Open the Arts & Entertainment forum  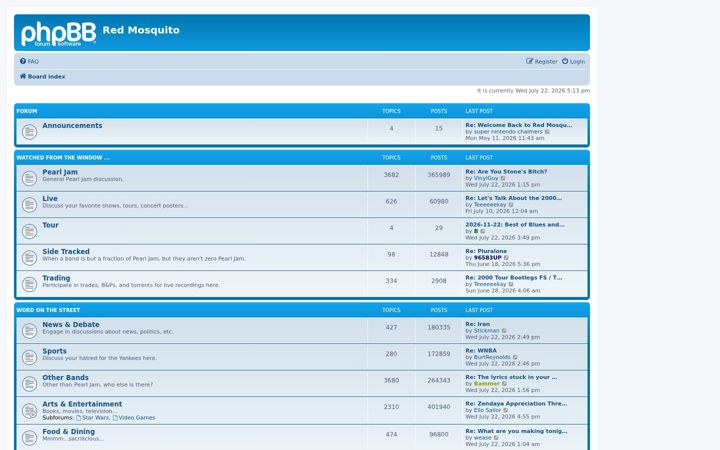[82, 404]
